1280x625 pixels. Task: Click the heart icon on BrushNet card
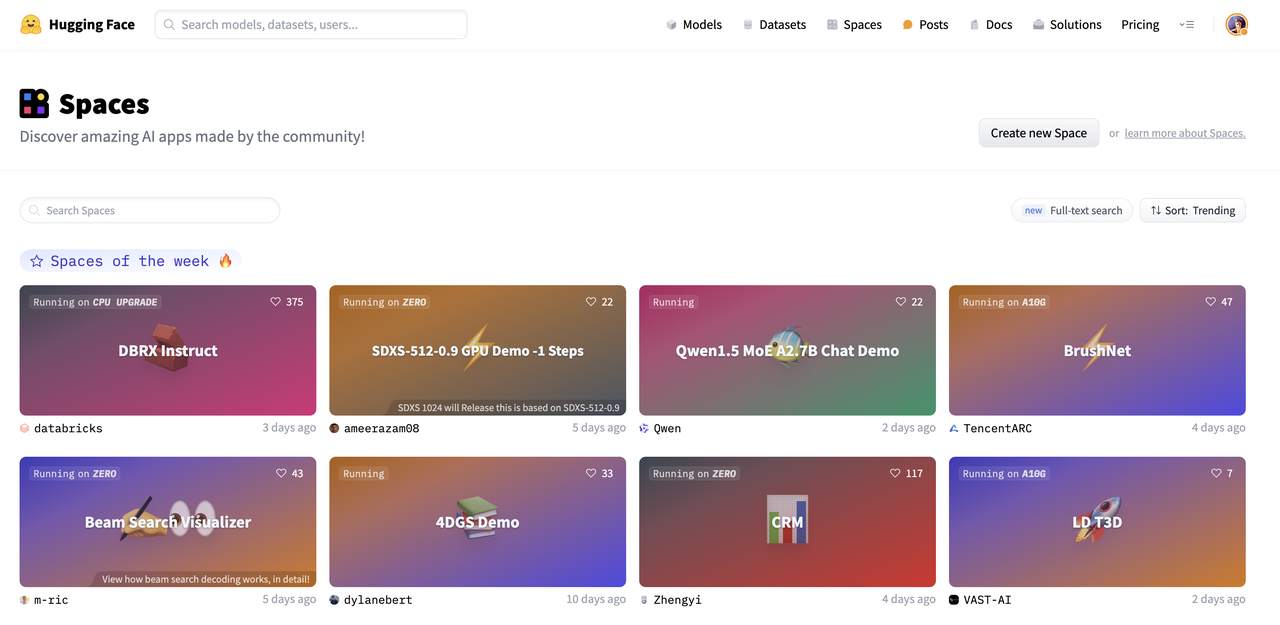[x=1211, y=302]
